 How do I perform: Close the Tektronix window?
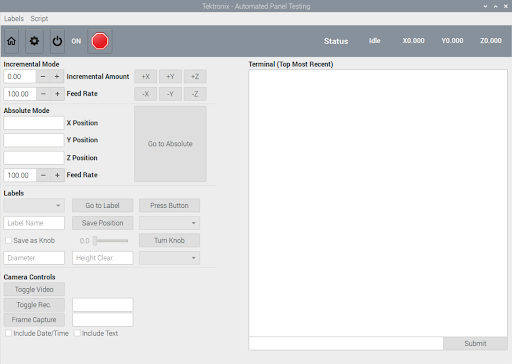(506, 6)
